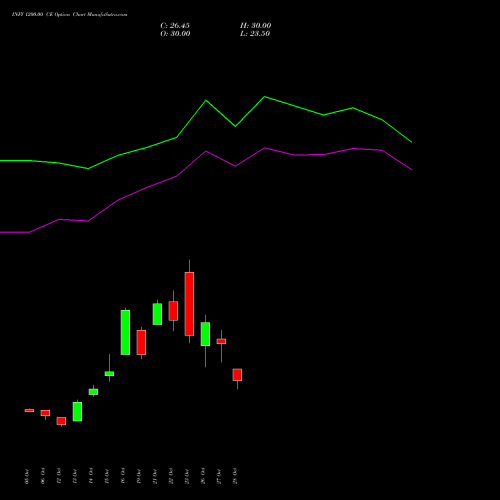
Task: Click the red candlestick above 19 Oct
Action: click(141, 342)
